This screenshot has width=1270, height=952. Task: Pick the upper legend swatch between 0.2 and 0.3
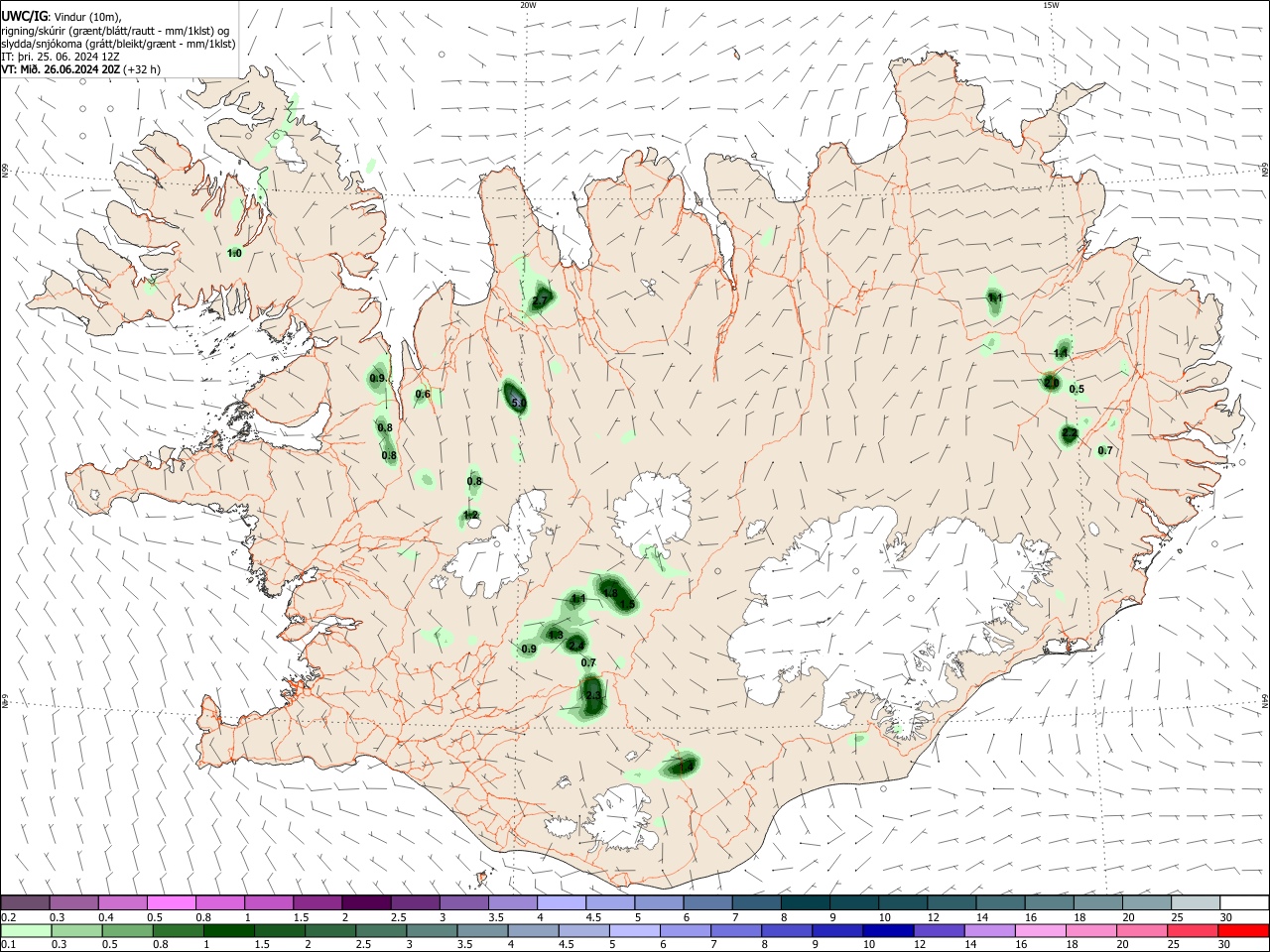point(25,903)
